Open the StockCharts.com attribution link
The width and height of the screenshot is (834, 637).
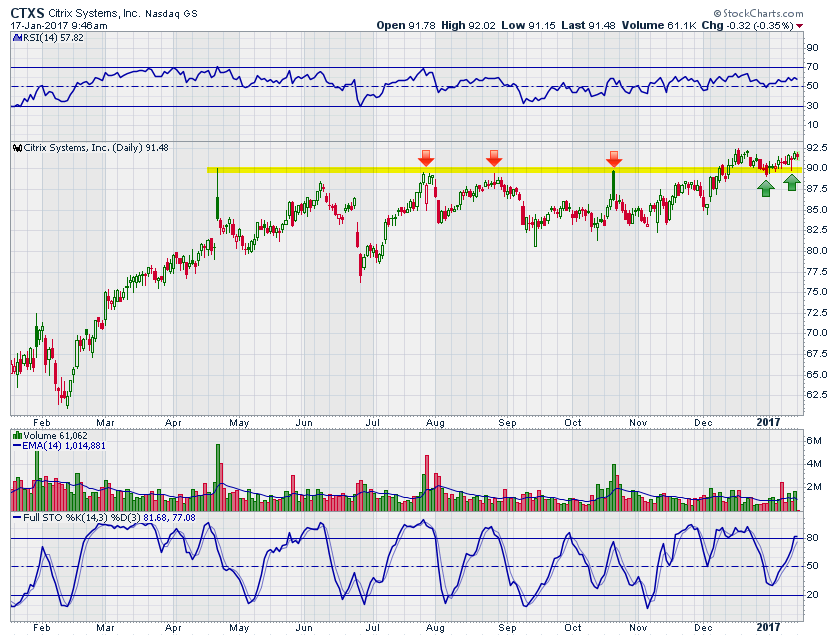(758, 13)
